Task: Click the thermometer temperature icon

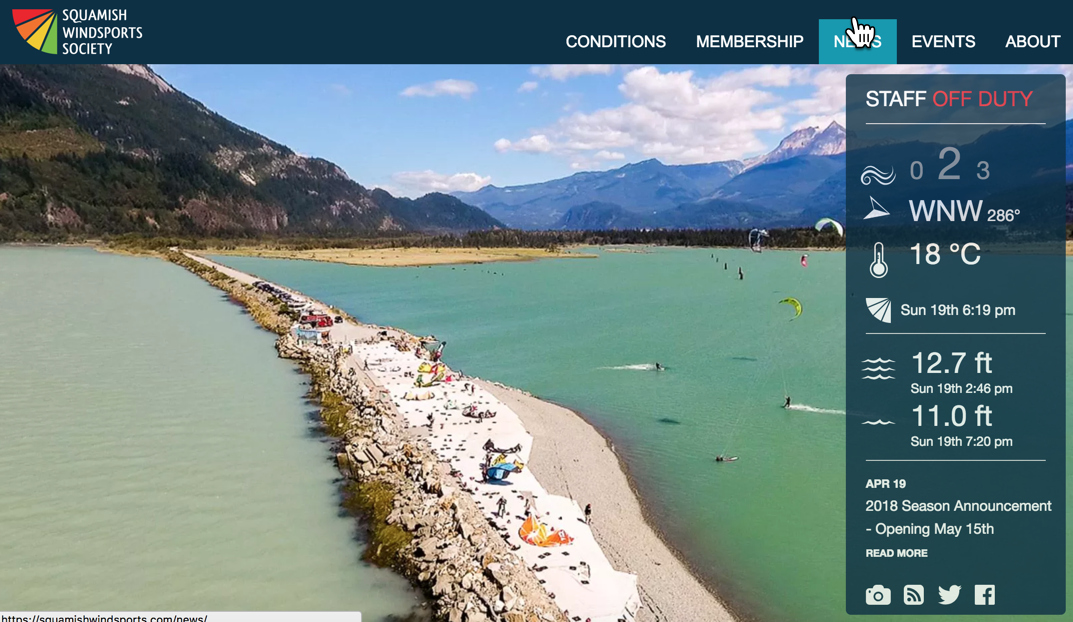Action: coord(879,260)
